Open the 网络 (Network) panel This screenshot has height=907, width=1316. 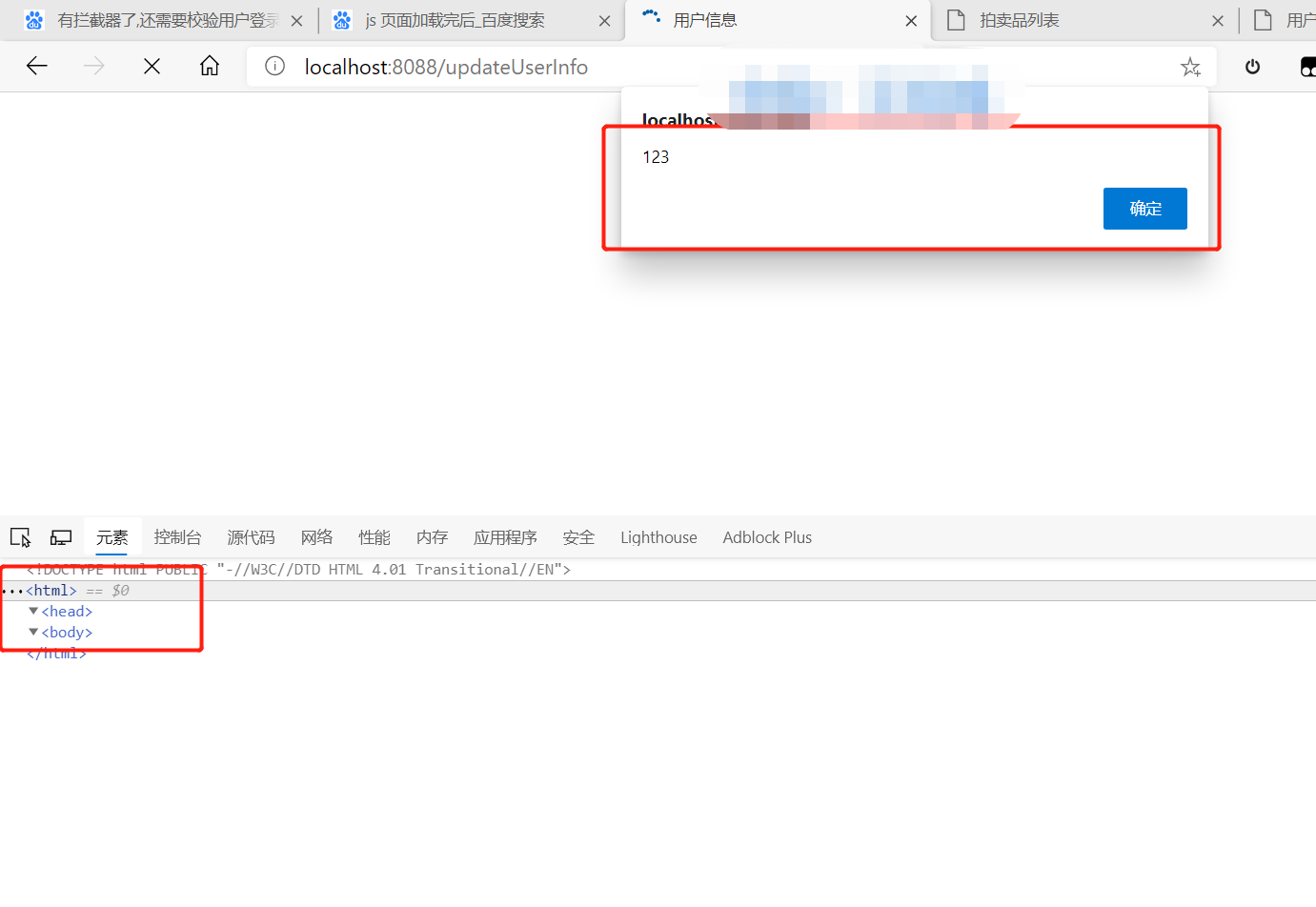(x=316, y=537)
